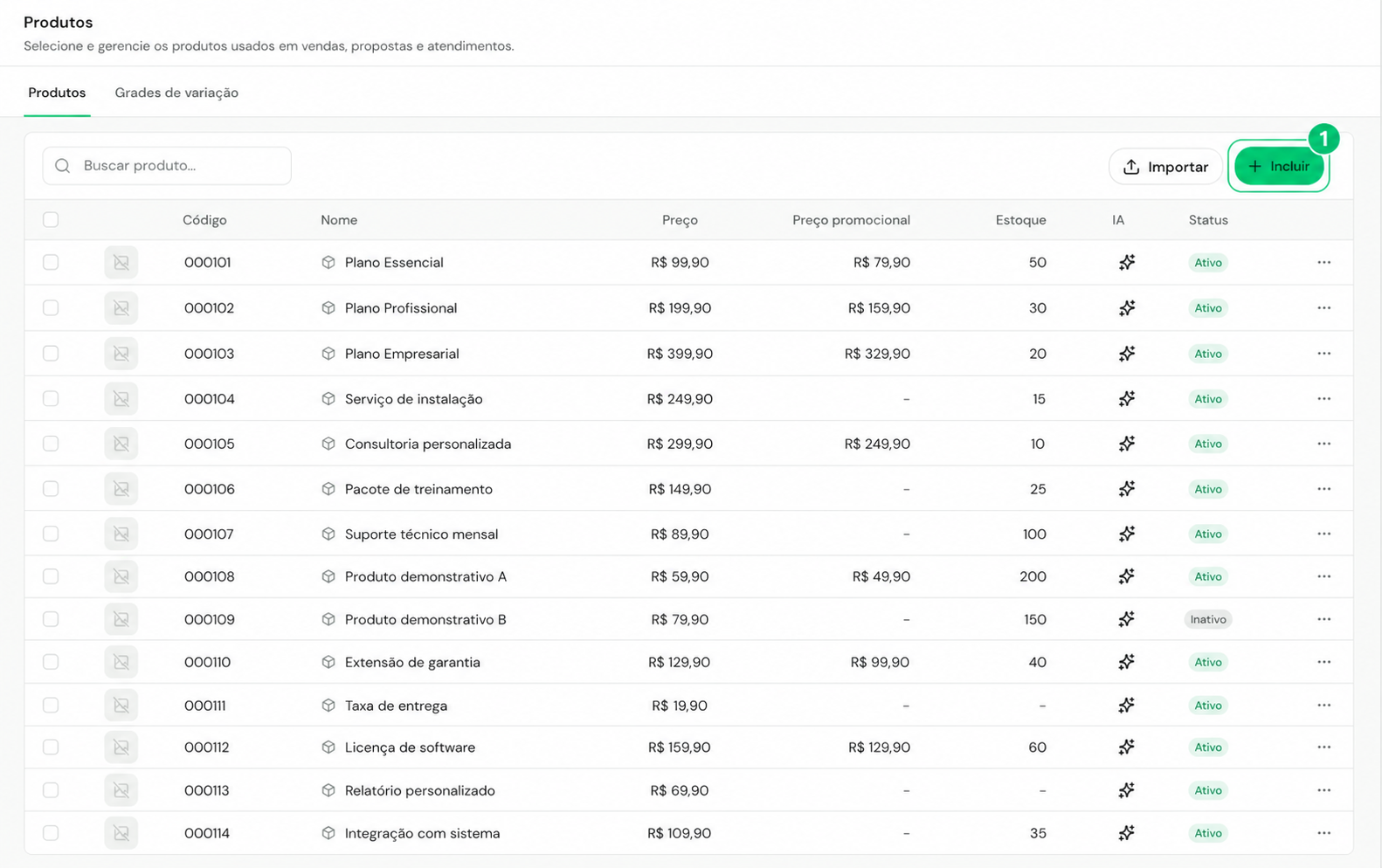
Task: Open the three-dot menu for Pacote de treinamento
Action: pos(1324,489)
